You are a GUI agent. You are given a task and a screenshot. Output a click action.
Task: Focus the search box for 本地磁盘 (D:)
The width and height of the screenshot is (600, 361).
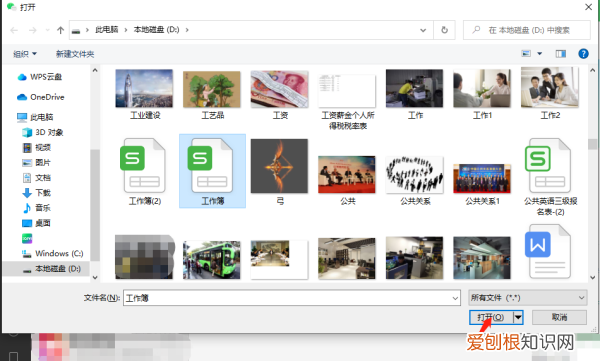coord(527,30)
